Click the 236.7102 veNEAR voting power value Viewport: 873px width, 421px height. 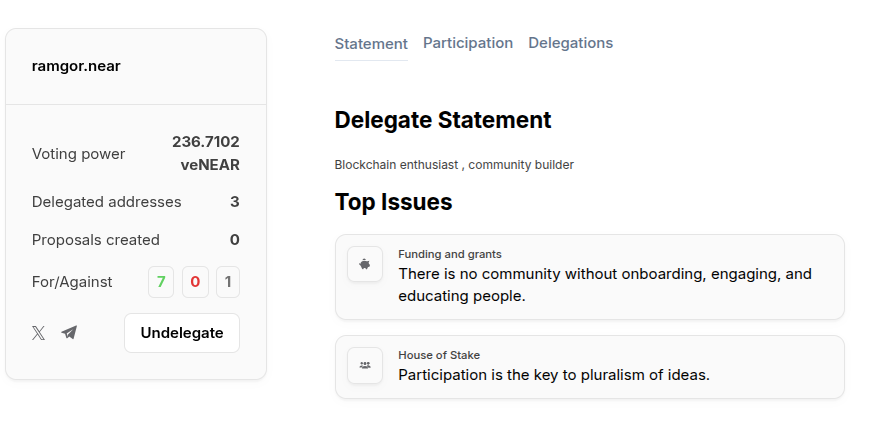(x=205, y=153)
